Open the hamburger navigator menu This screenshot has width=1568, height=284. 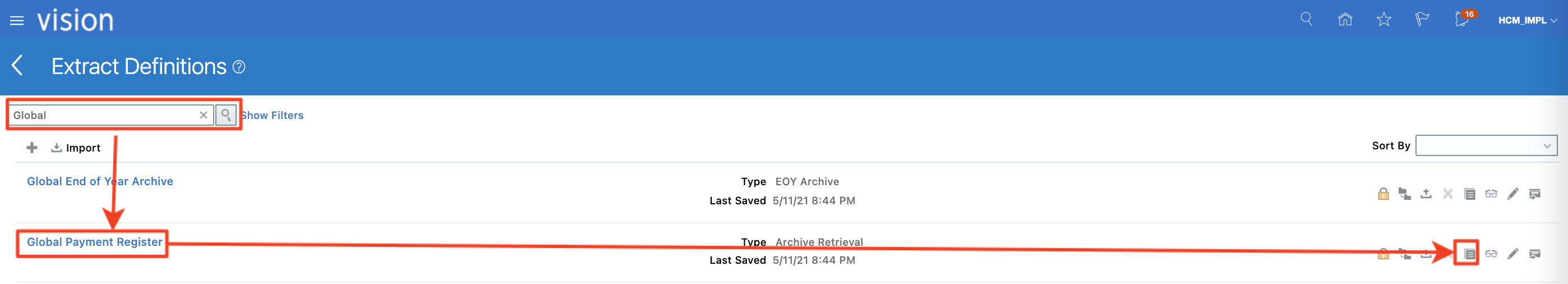(17, 21)
